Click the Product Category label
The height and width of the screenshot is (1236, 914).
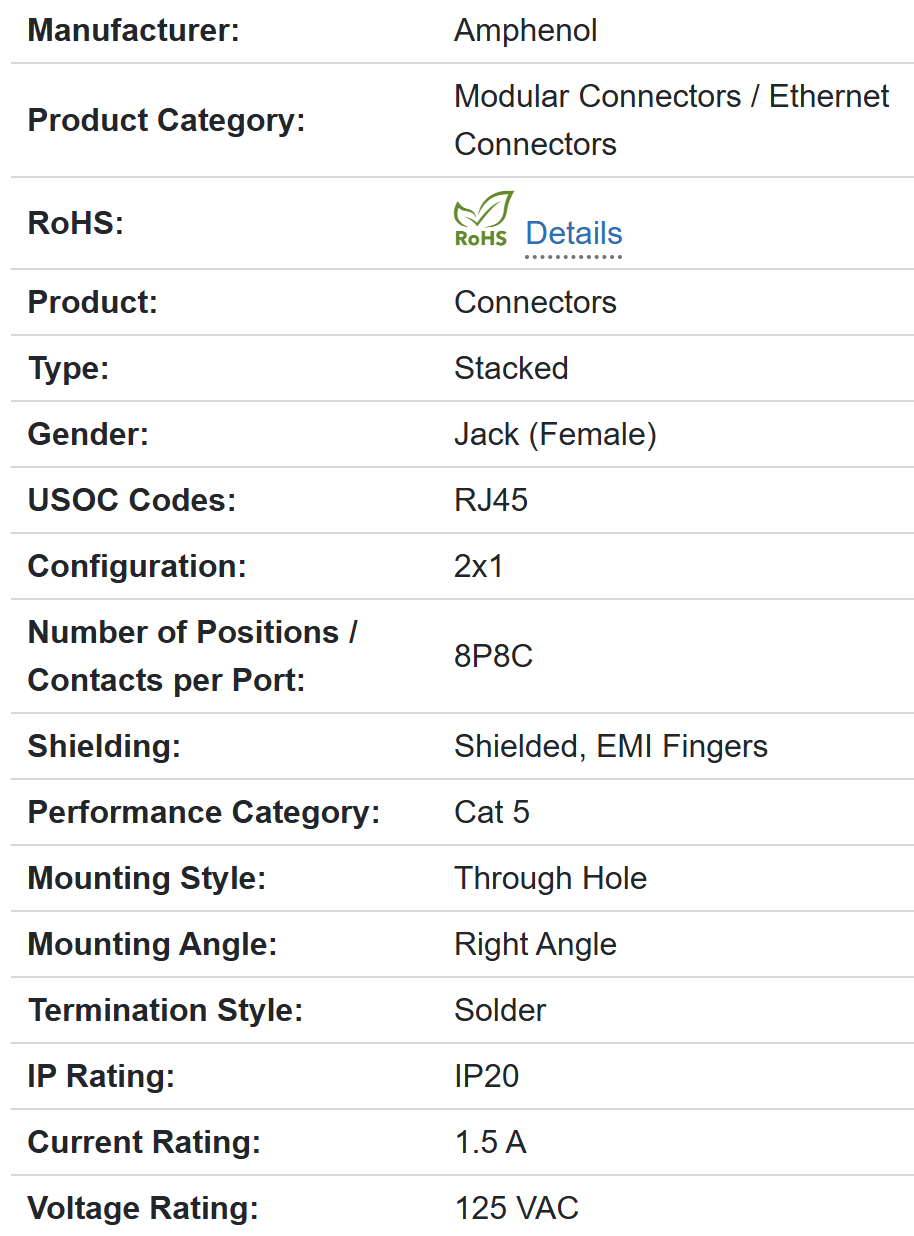166,120
